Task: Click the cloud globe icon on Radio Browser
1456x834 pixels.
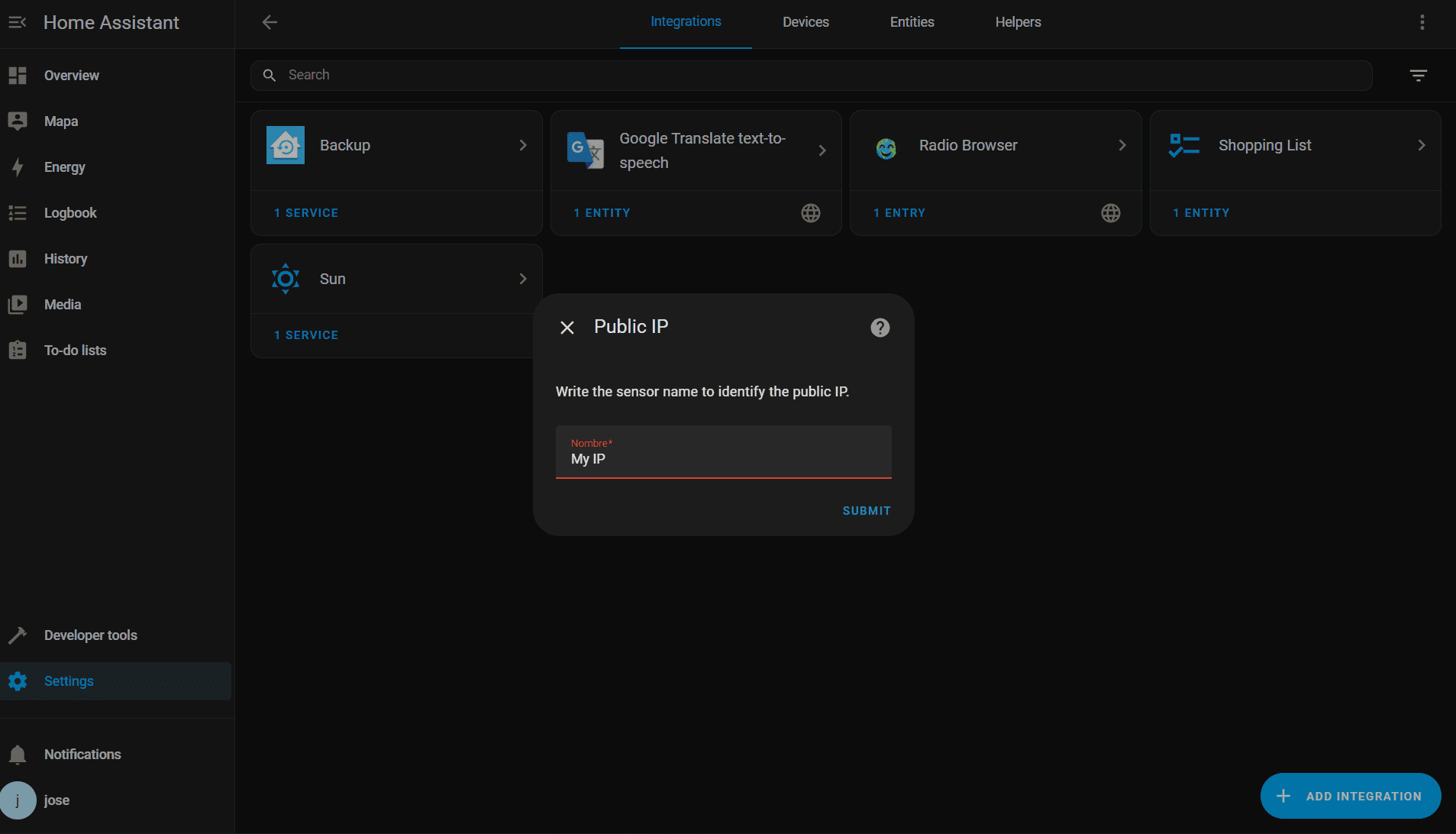Action: 1110,213
